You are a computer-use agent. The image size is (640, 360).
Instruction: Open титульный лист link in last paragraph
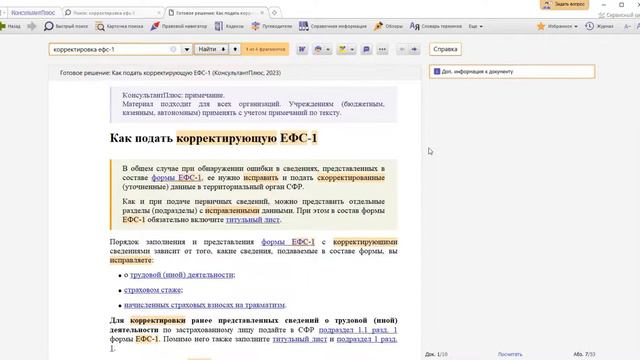(x=300, y=339)
